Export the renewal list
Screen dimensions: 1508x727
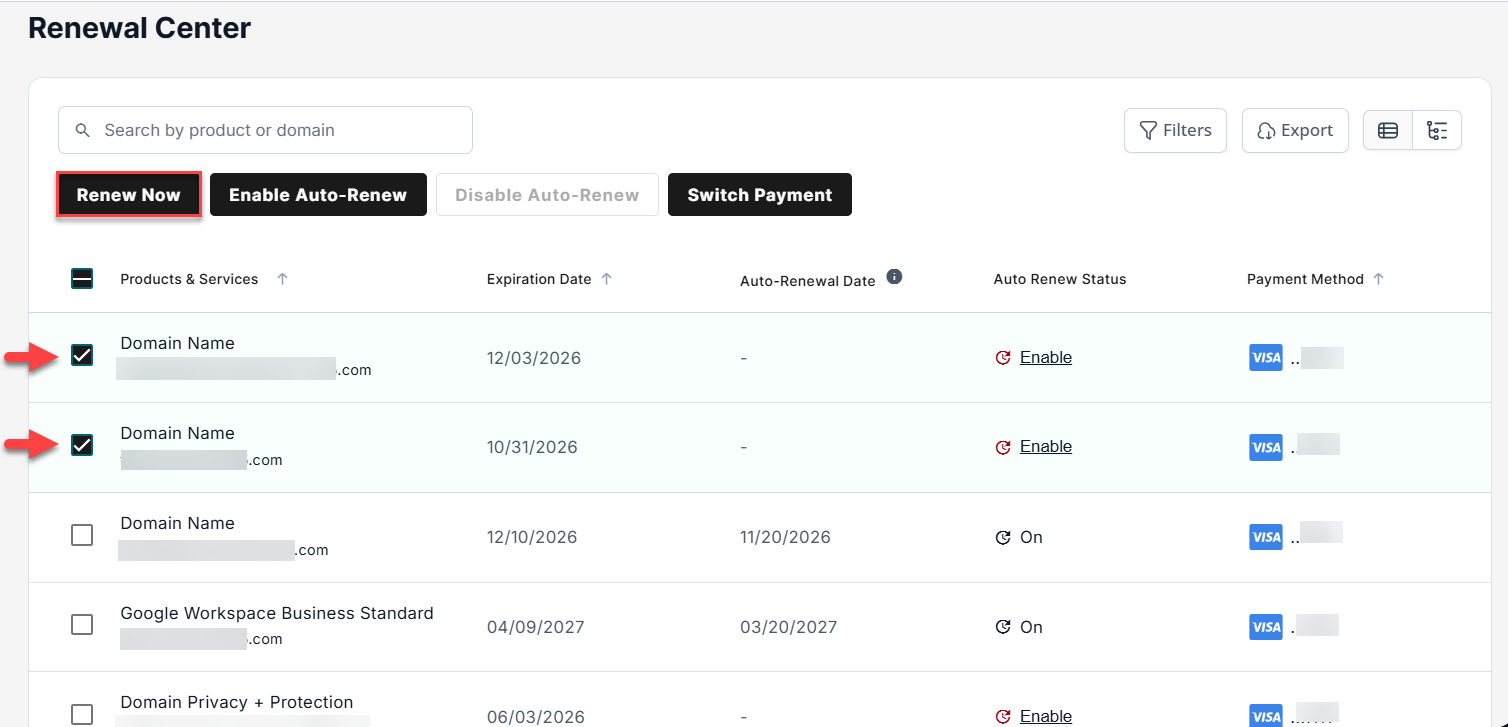(1295, 130)
